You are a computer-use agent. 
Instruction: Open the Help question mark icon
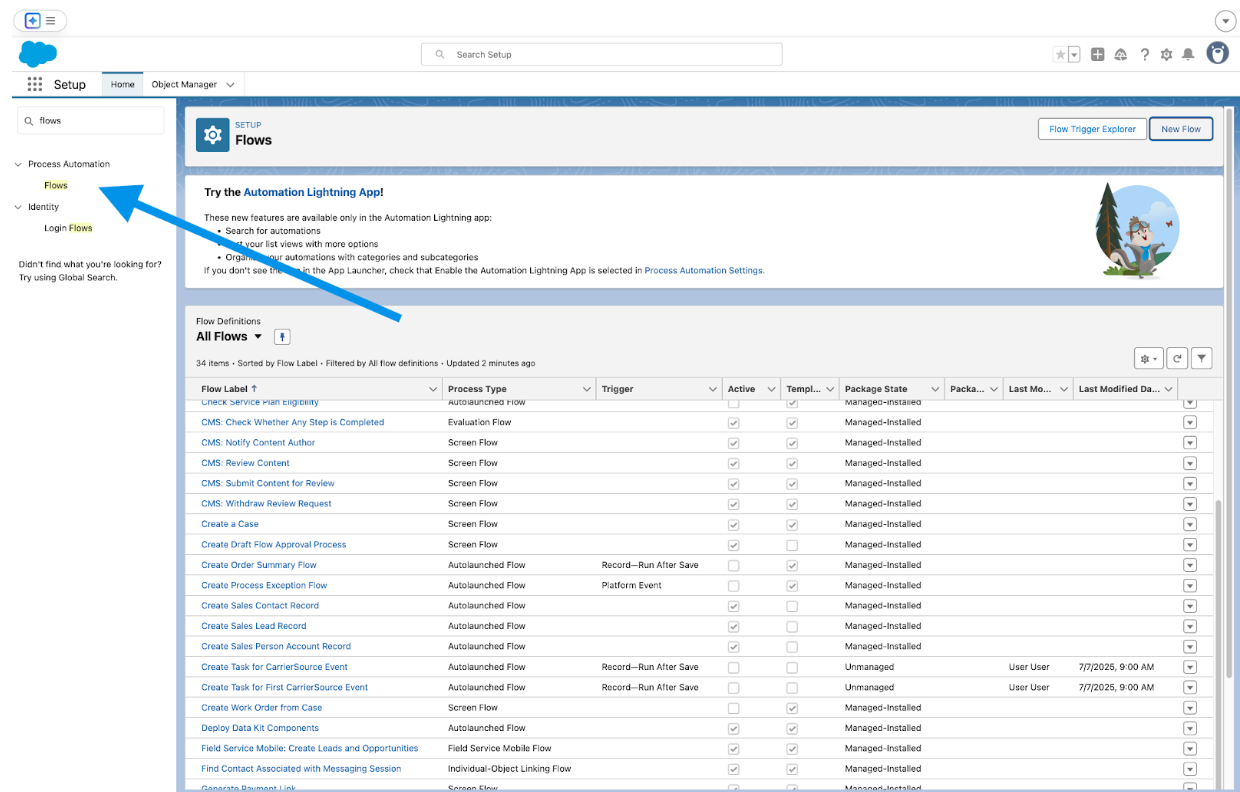1144,55
